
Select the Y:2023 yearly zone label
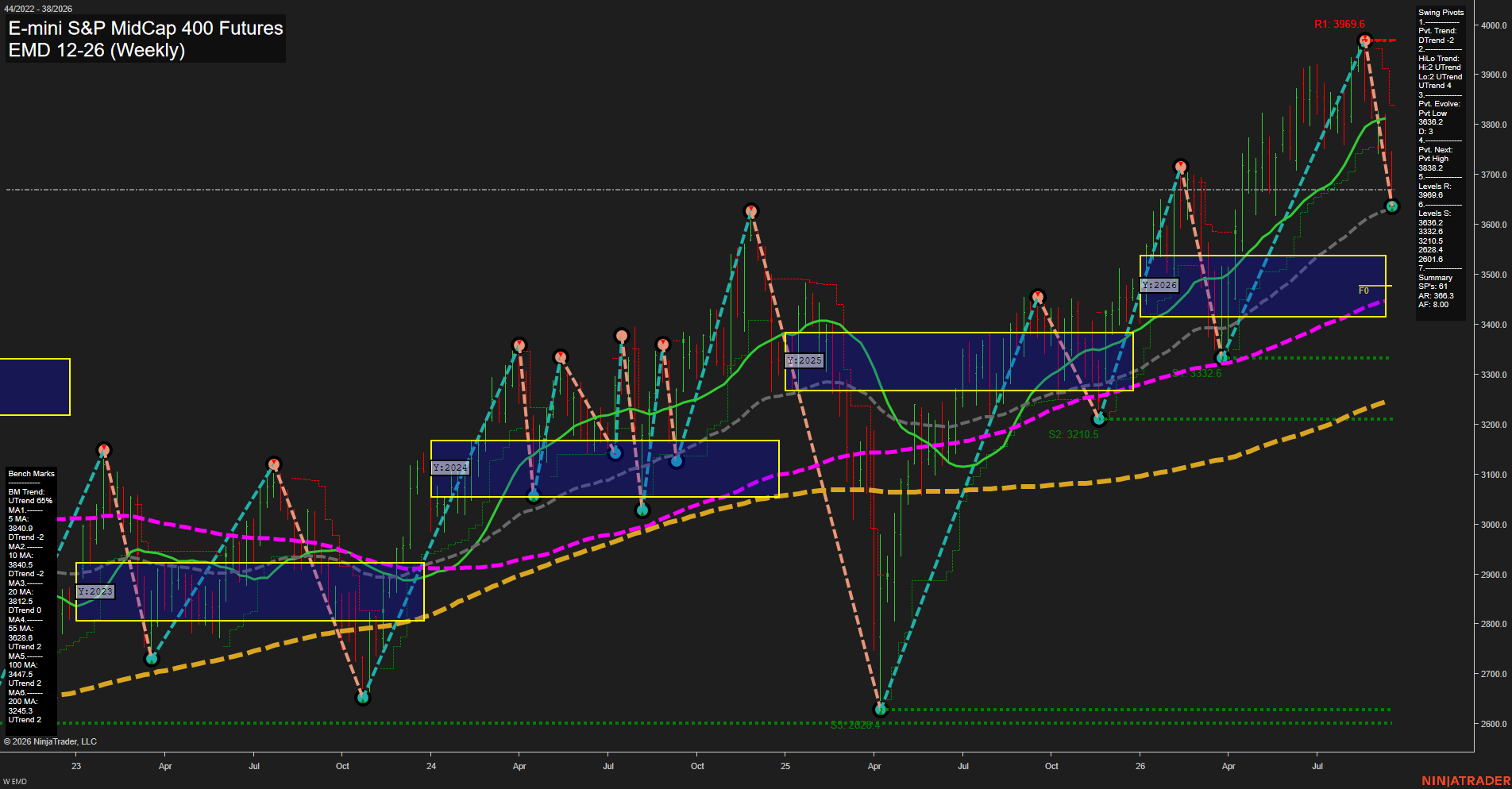[x=95, y=591]
